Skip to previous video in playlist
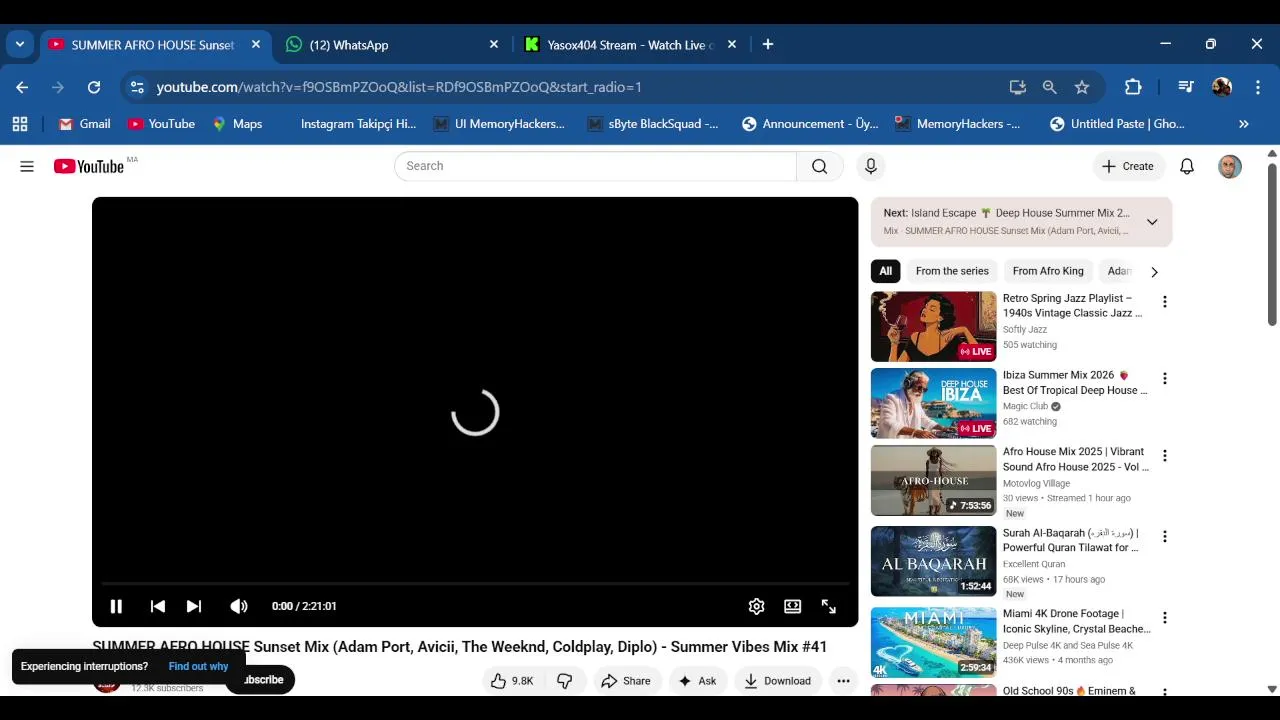Screen dimensions: 1280x720 (157, 606)
